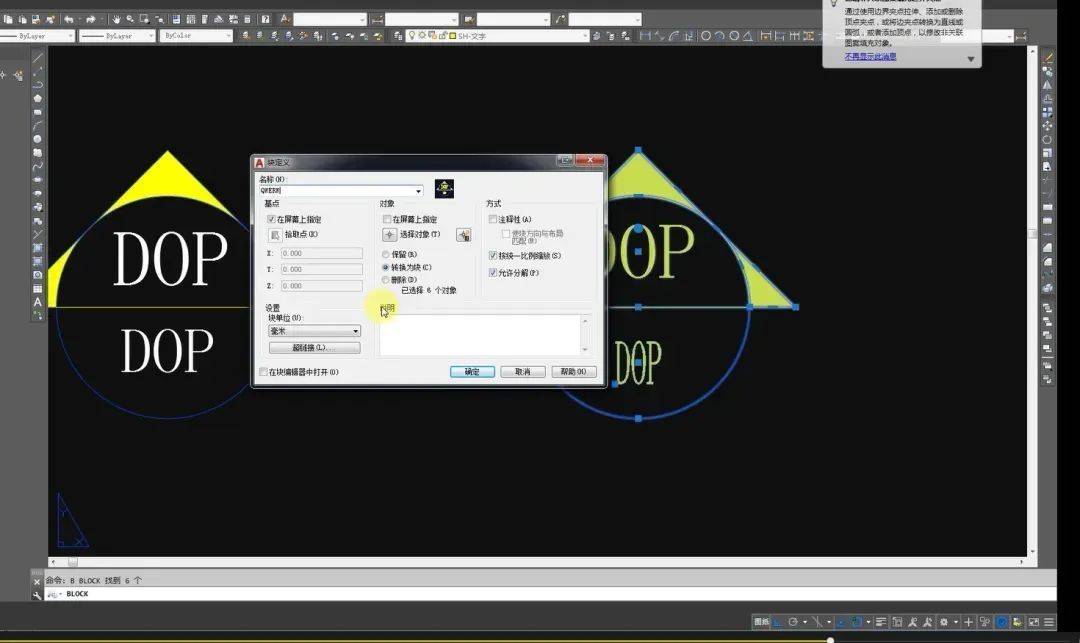Click the Select objects (选择对象) icon button
This screenshot has height=643, width=1080.
389,235
